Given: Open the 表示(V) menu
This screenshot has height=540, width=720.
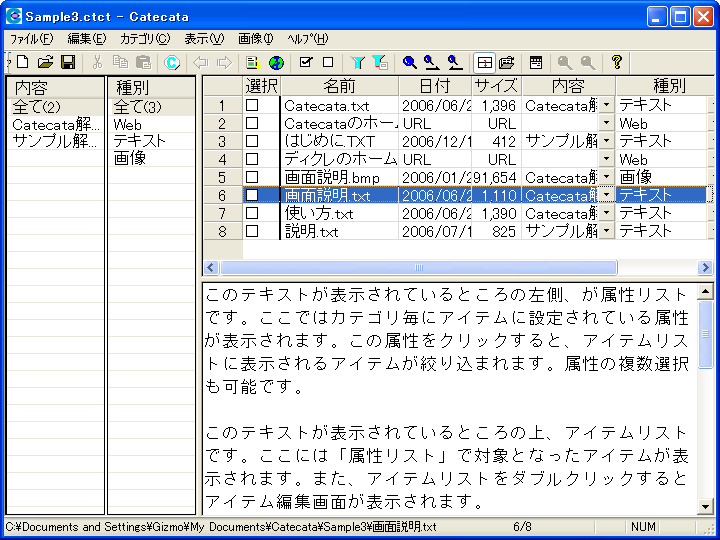Looking at the screenshot, I should (204, 39).
